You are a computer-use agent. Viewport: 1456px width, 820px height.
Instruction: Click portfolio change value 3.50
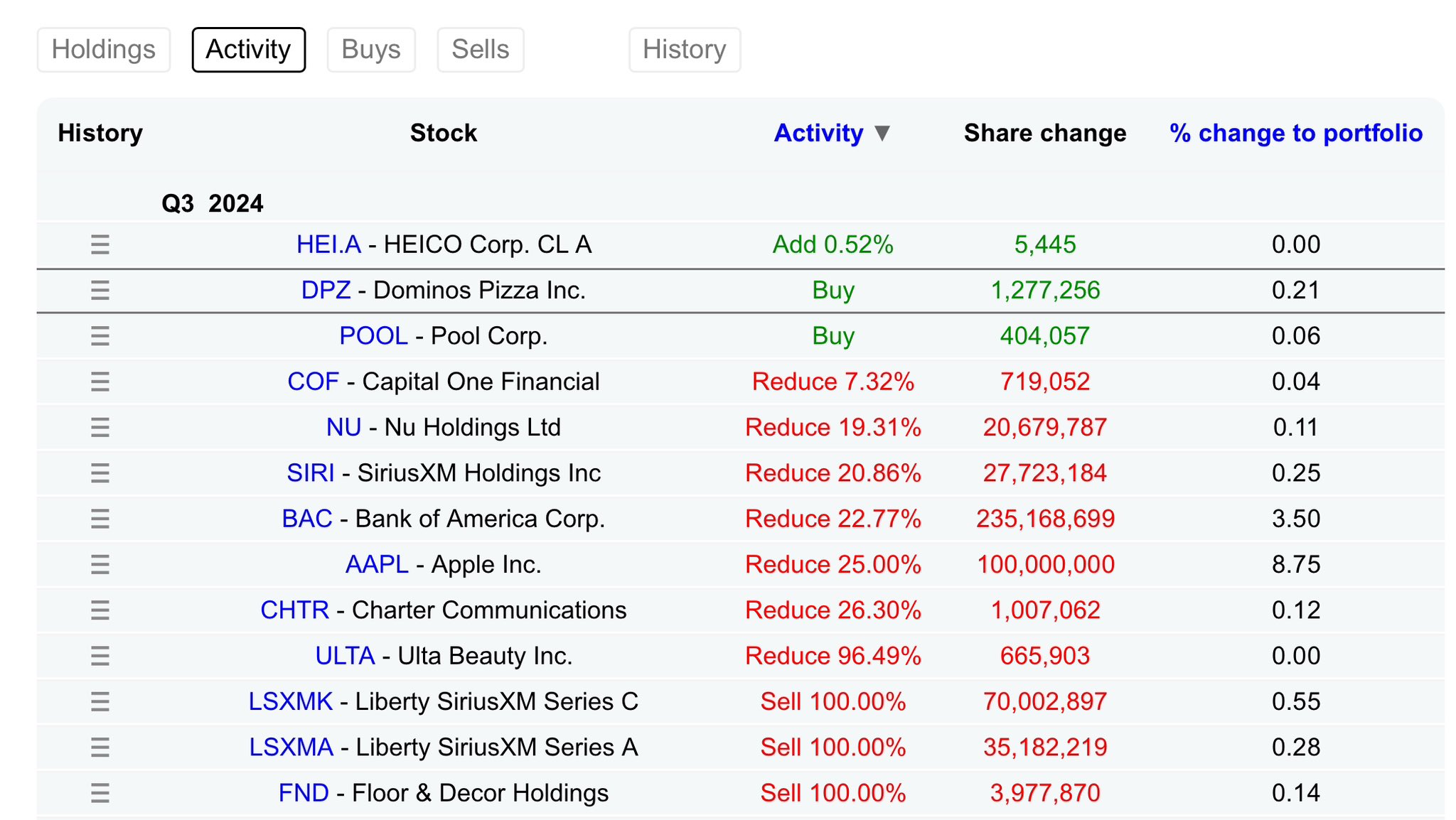click(1296, 519)
